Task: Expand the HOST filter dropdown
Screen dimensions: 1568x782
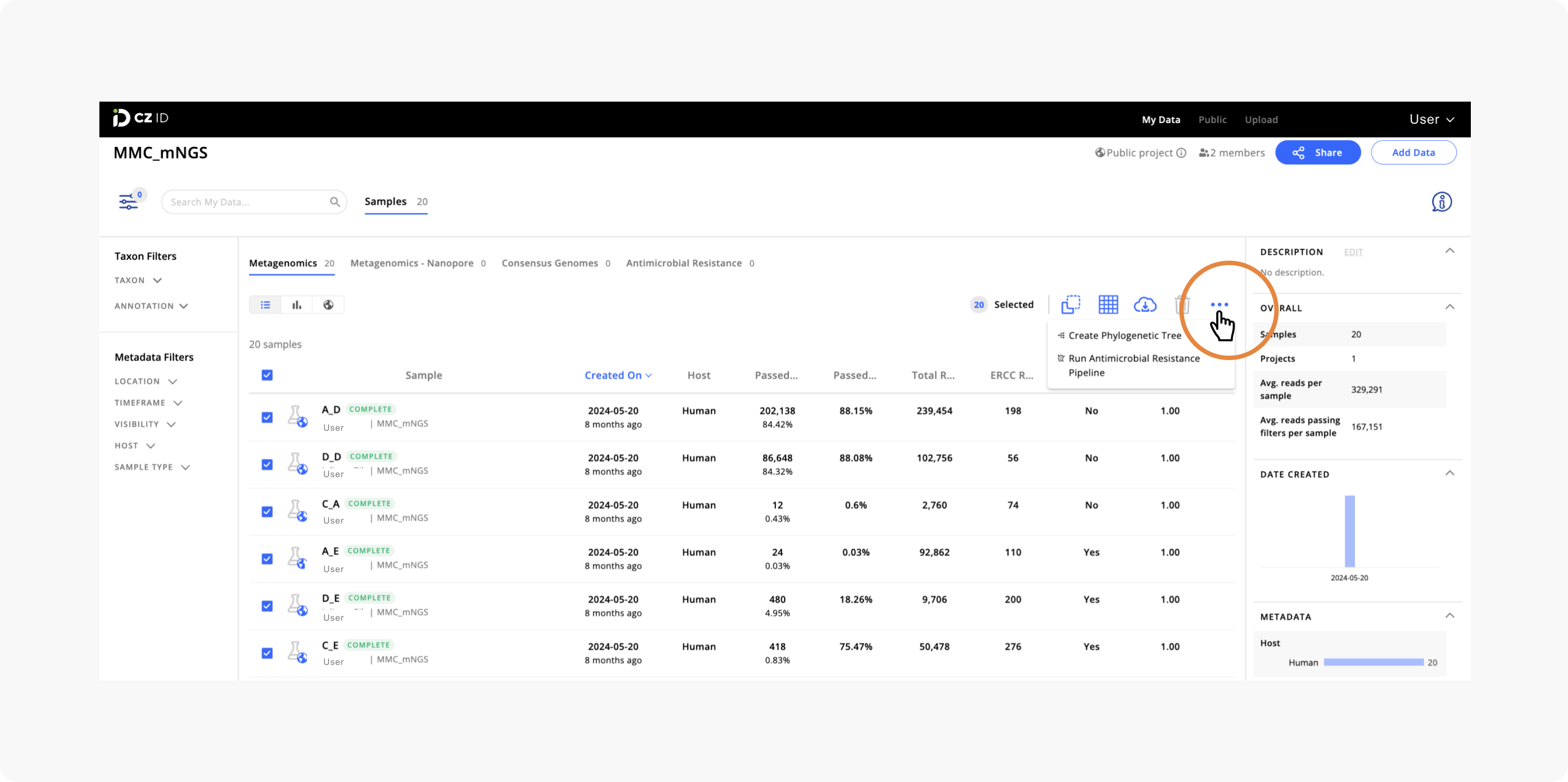Action: 135,446
